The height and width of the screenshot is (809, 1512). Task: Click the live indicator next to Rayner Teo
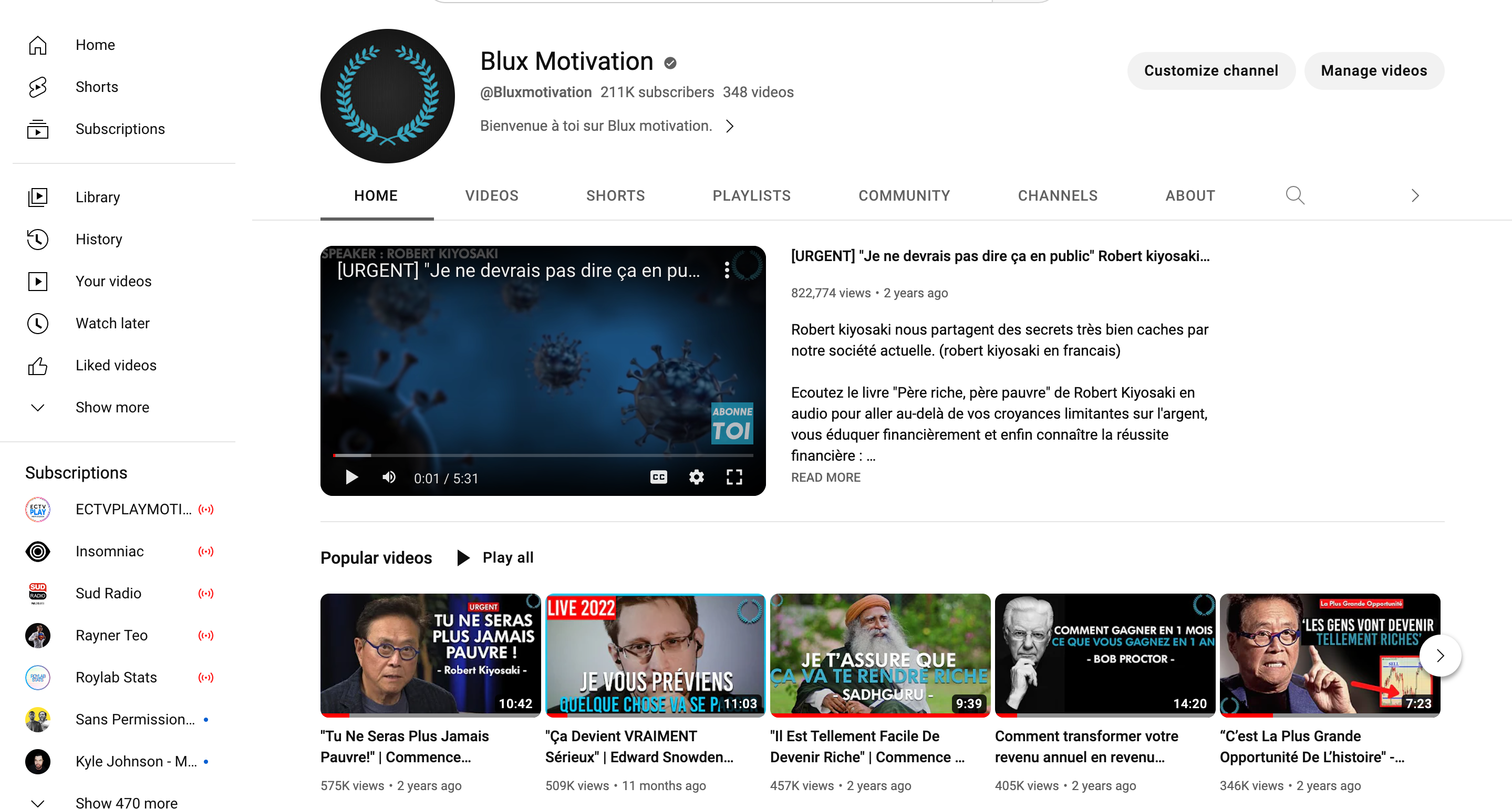click(206, 636)
